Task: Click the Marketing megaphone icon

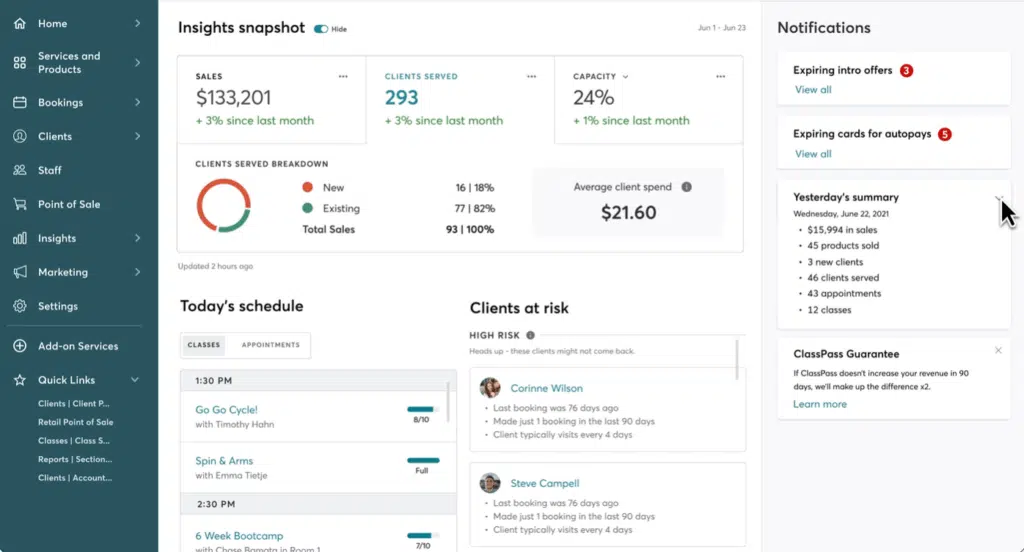Action: [x=19, y=272]
